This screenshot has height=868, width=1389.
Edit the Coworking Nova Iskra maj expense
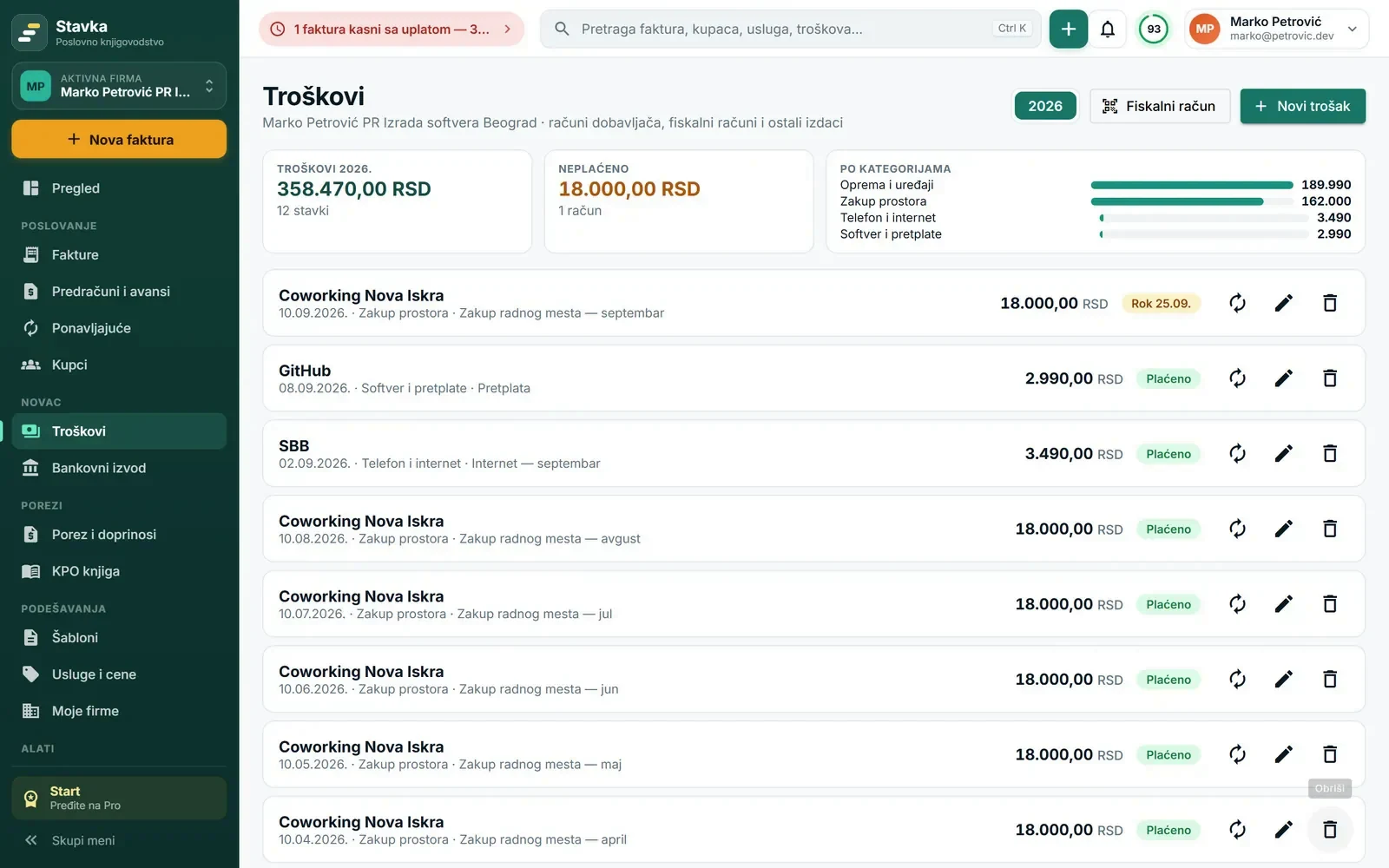coord(1284,754)
